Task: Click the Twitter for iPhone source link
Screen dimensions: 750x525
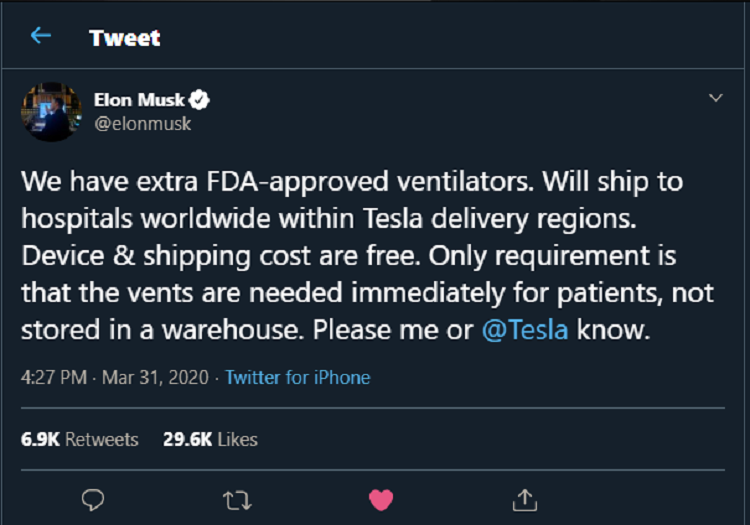Action: pos(297,378)
